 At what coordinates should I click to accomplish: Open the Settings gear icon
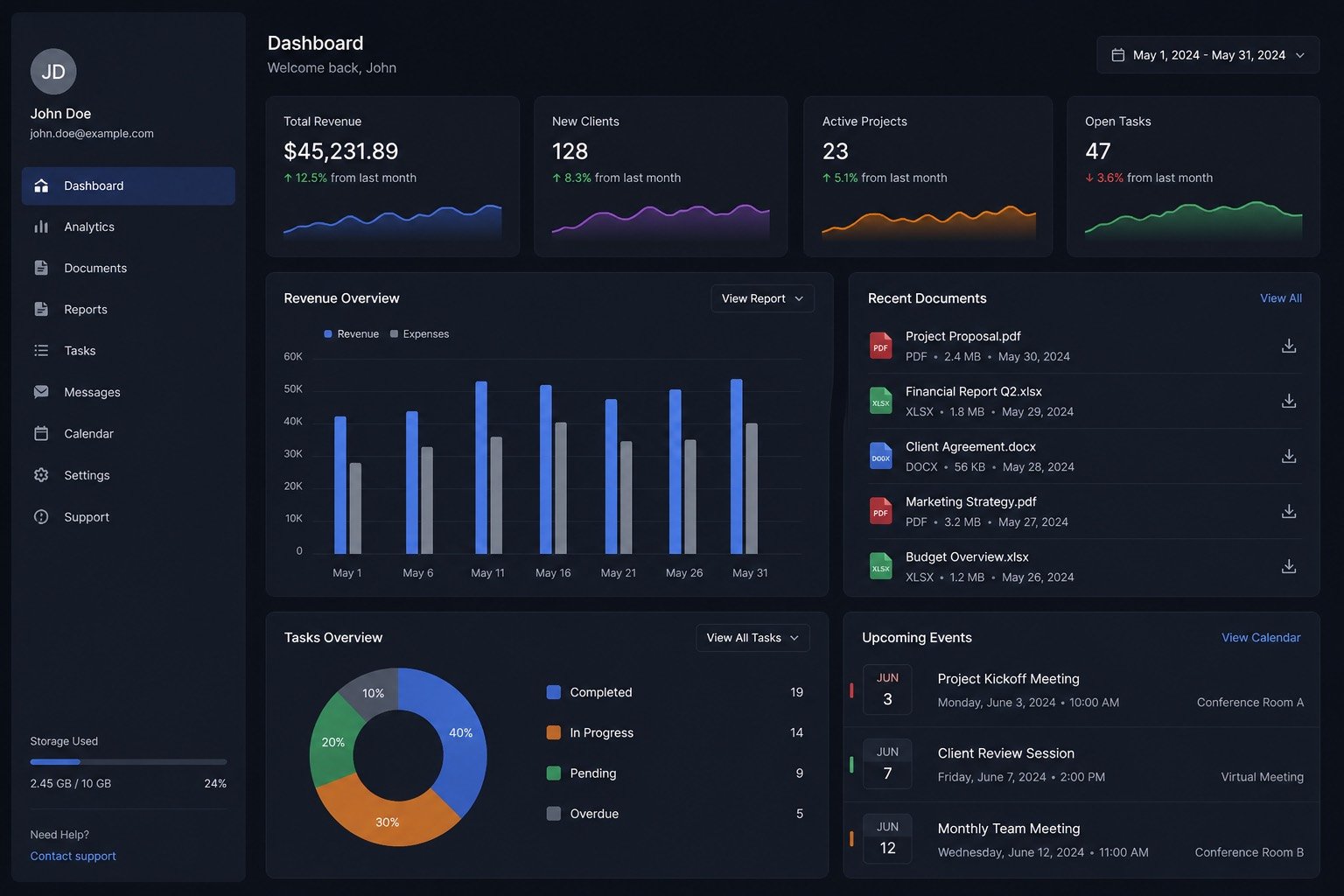pos(41,475)
